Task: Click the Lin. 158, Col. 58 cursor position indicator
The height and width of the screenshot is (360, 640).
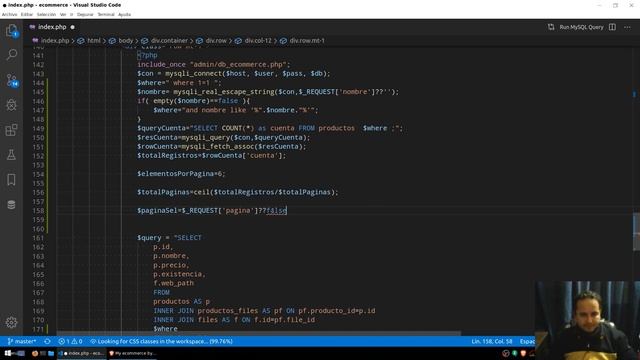Action: 492,341
